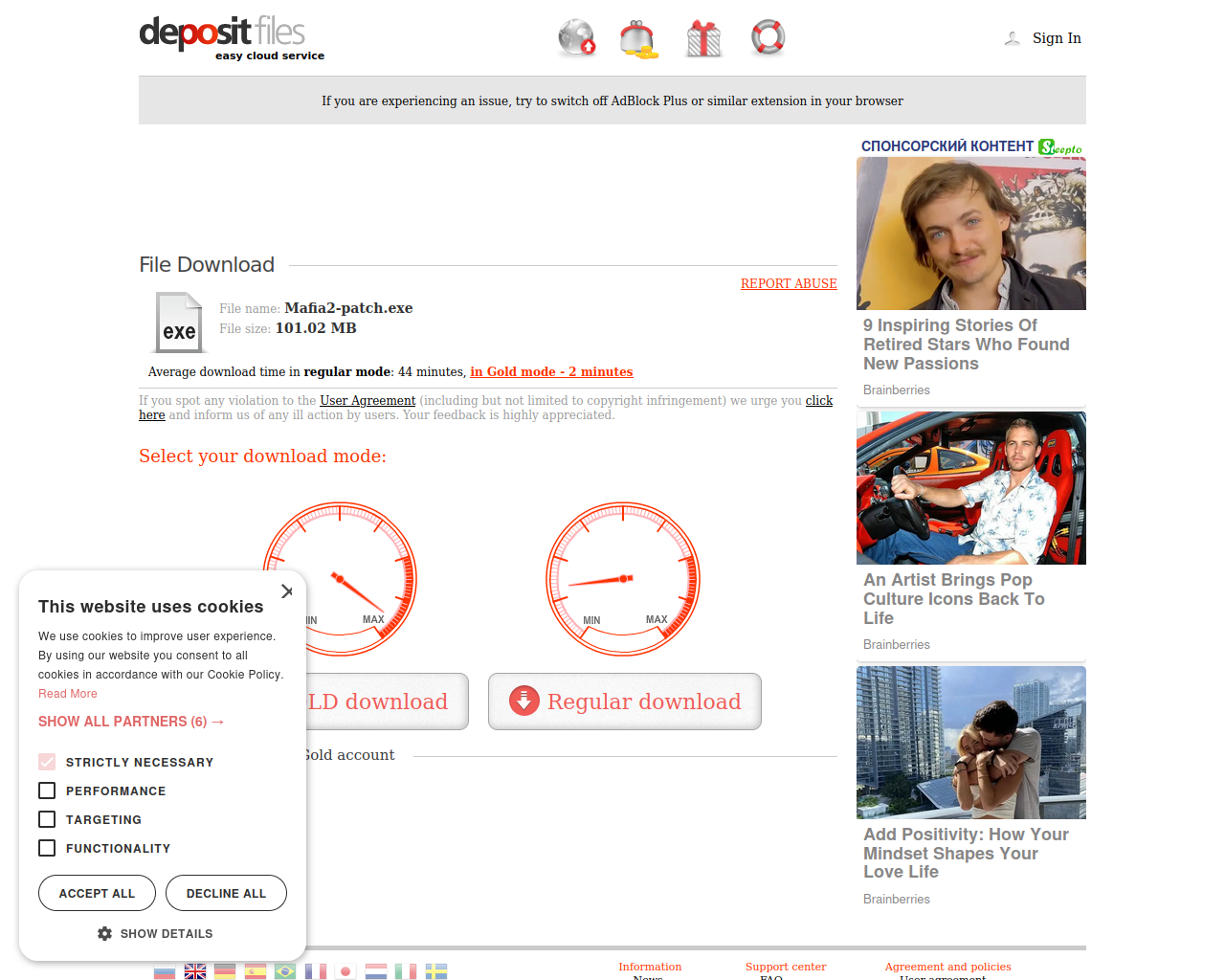Open the red sports car article thumbnail
Screen dimensions: 1225x980
coord(971,488)
